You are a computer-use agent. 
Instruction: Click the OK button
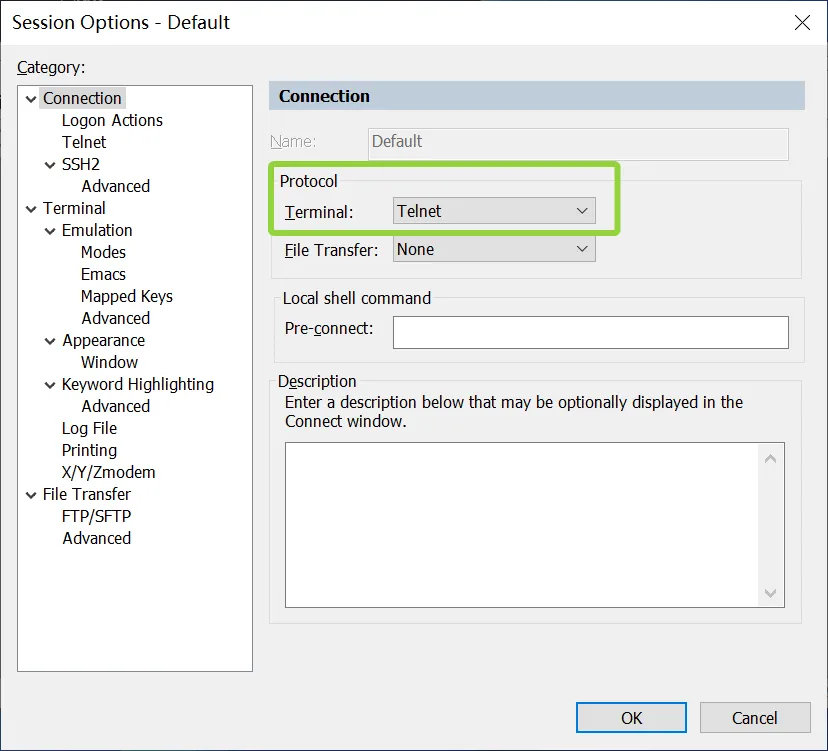click(x=631, y=717)
